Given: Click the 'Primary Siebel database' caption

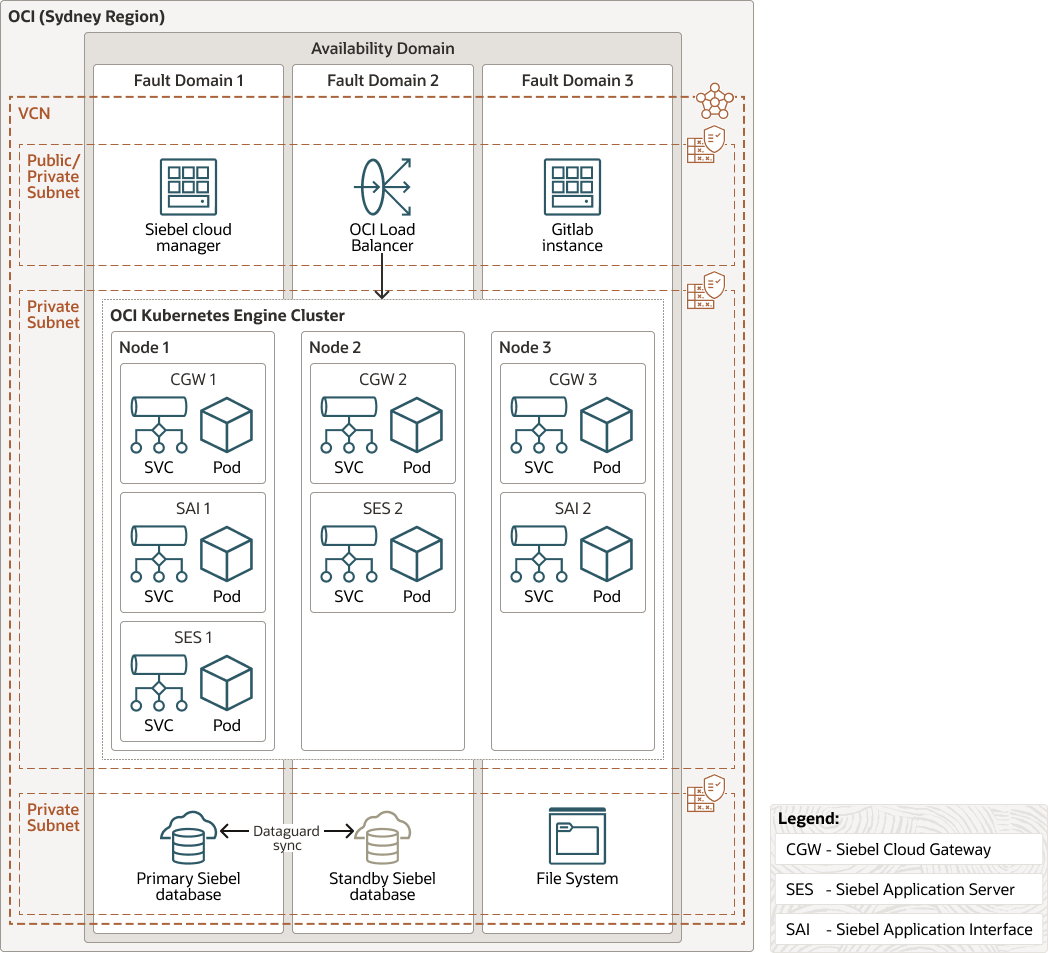Looking at the screenshot, I should 188,886.
